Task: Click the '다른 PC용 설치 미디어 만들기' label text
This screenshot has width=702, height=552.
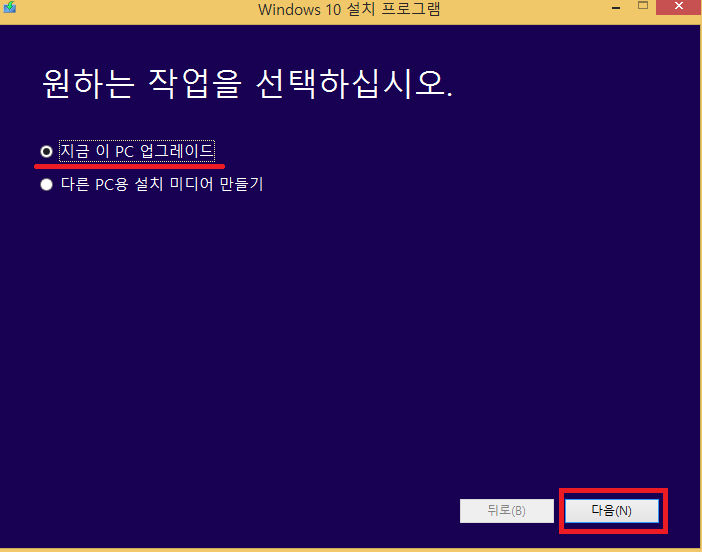Action: pos(162,184)
